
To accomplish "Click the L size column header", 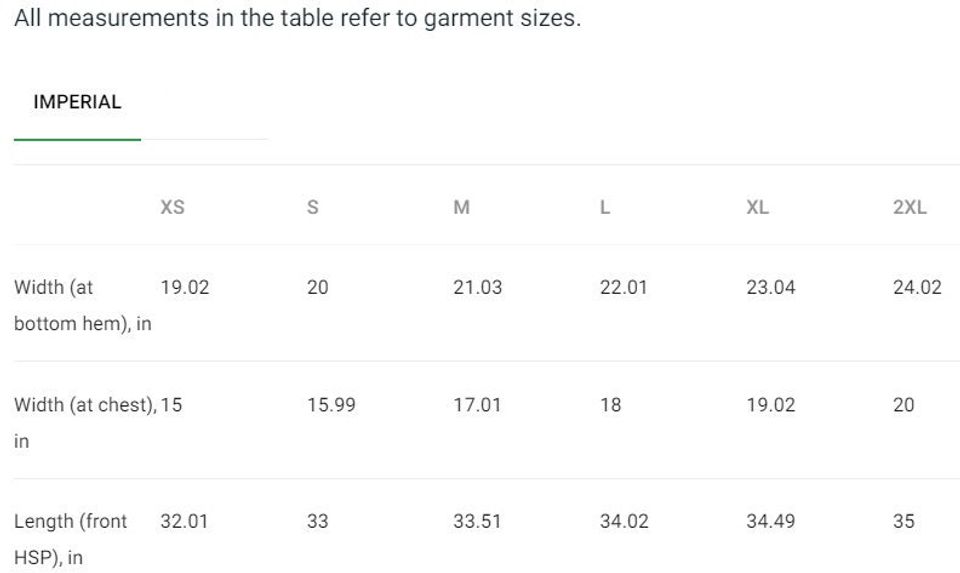I will (605, 208).
